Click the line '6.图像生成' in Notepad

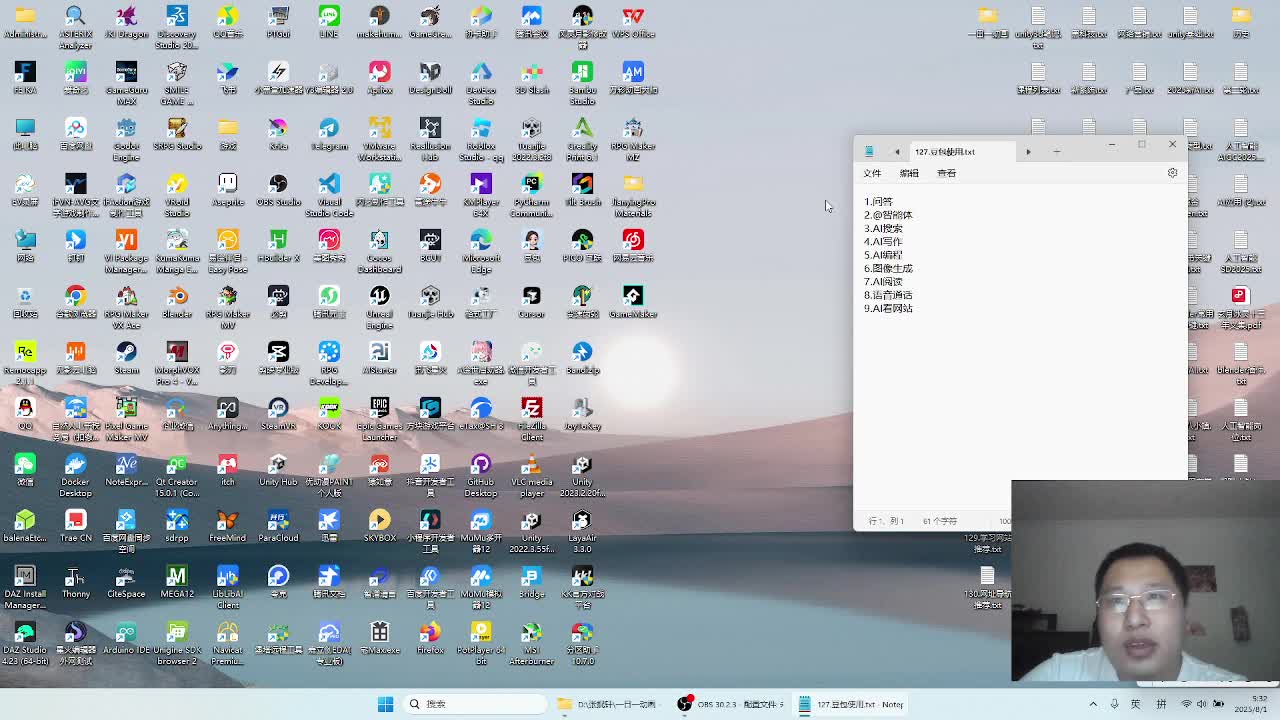tap(888, 268)
